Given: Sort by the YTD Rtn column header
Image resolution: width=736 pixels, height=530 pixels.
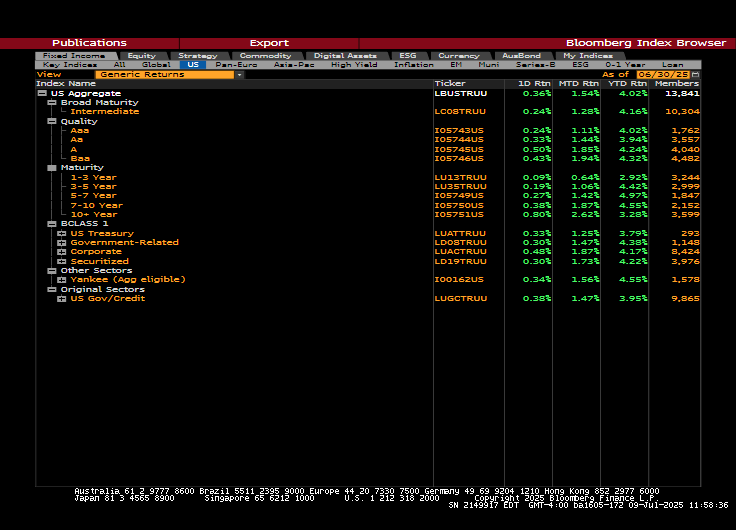Looking at the screenshot, I should 628,84.
